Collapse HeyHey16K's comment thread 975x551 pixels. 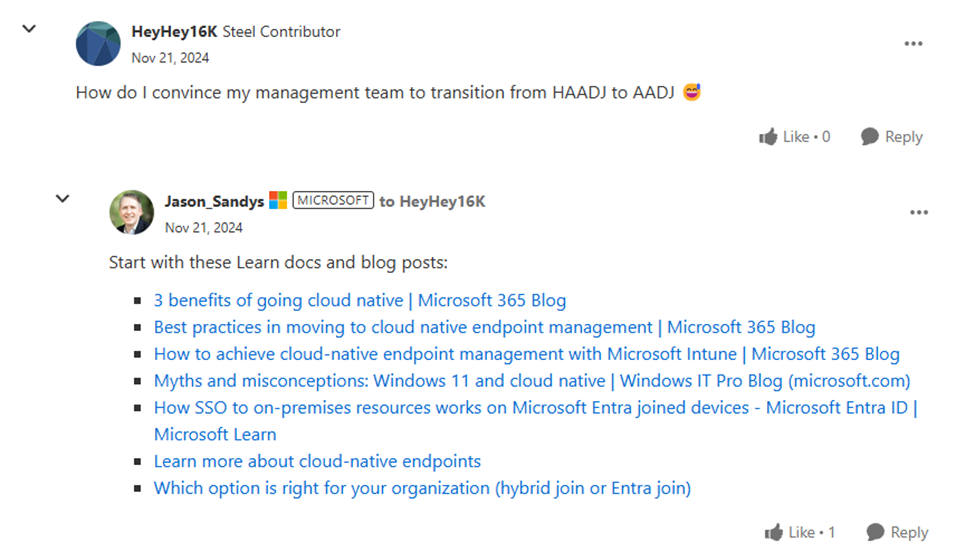(30, 29)
